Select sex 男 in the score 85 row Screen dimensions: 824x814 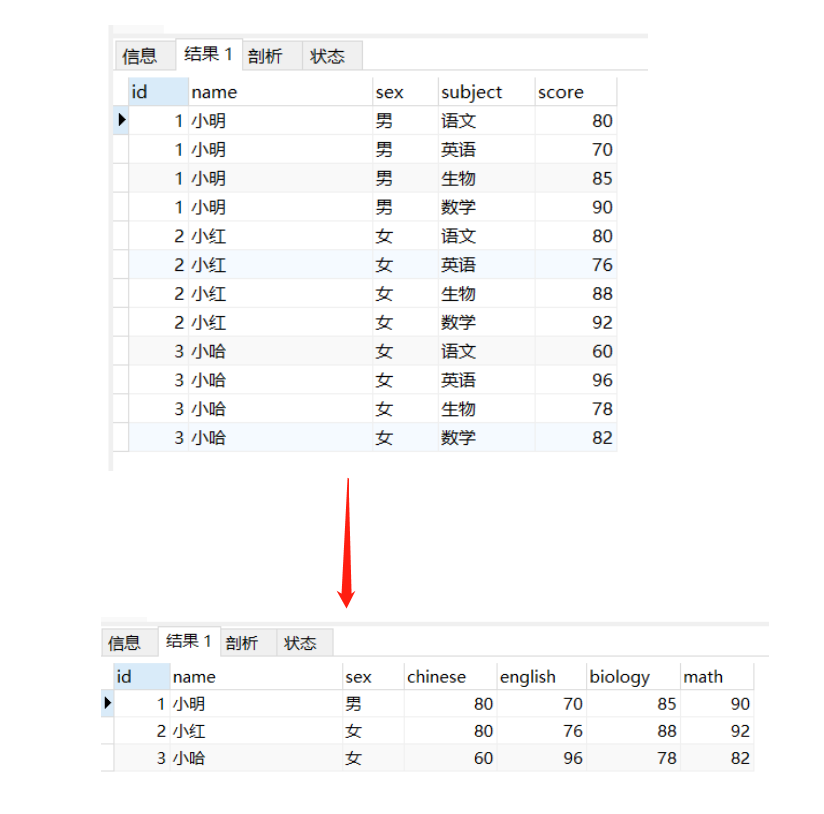click(x=406, y=178)
